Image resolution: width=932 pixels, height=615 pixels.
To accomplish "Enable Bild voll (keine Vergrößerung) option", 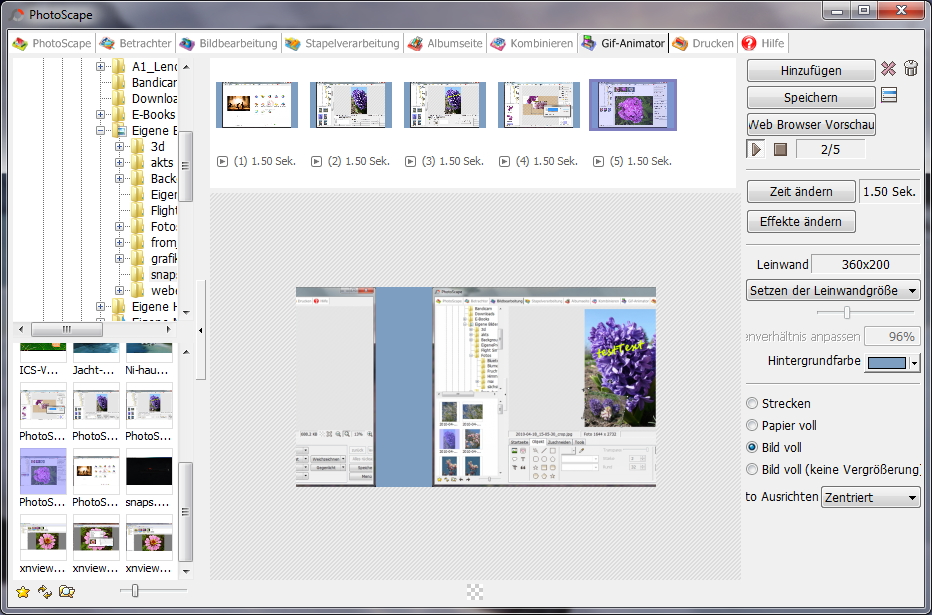I will click(753, 470).
